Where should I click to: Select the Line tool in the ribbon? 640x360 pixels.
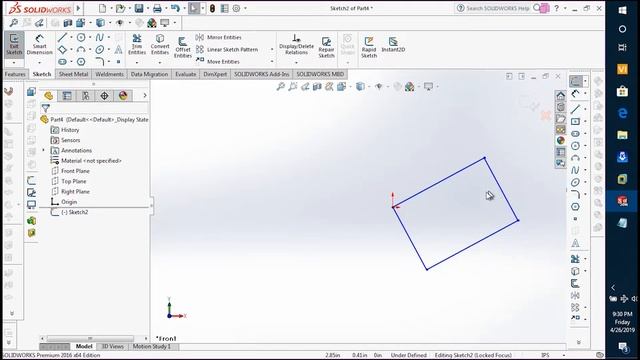click(x=62, y=38)
